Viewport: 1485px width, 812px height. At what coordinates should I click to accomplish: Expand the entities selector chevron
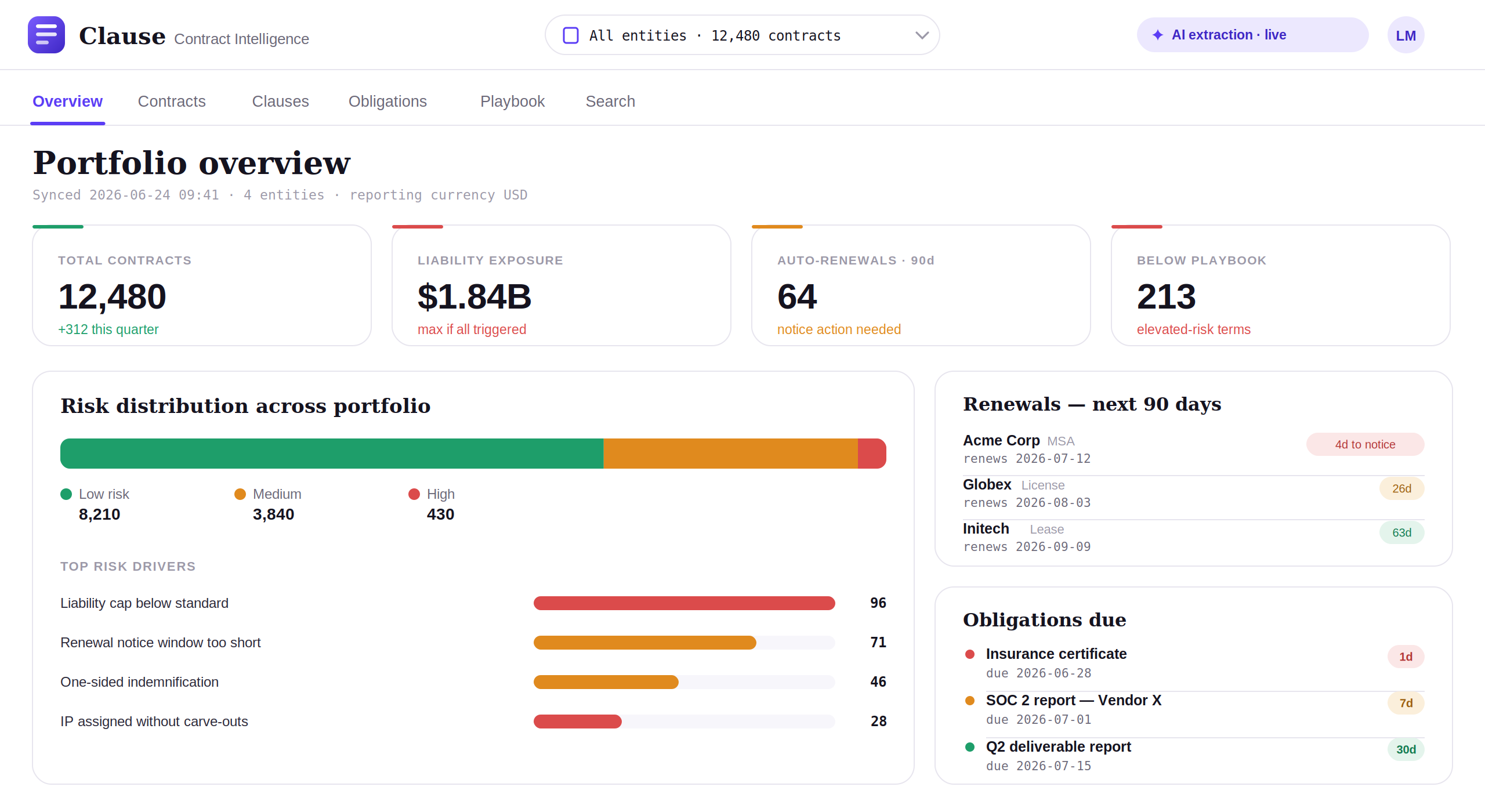click(x=922, y=35)
